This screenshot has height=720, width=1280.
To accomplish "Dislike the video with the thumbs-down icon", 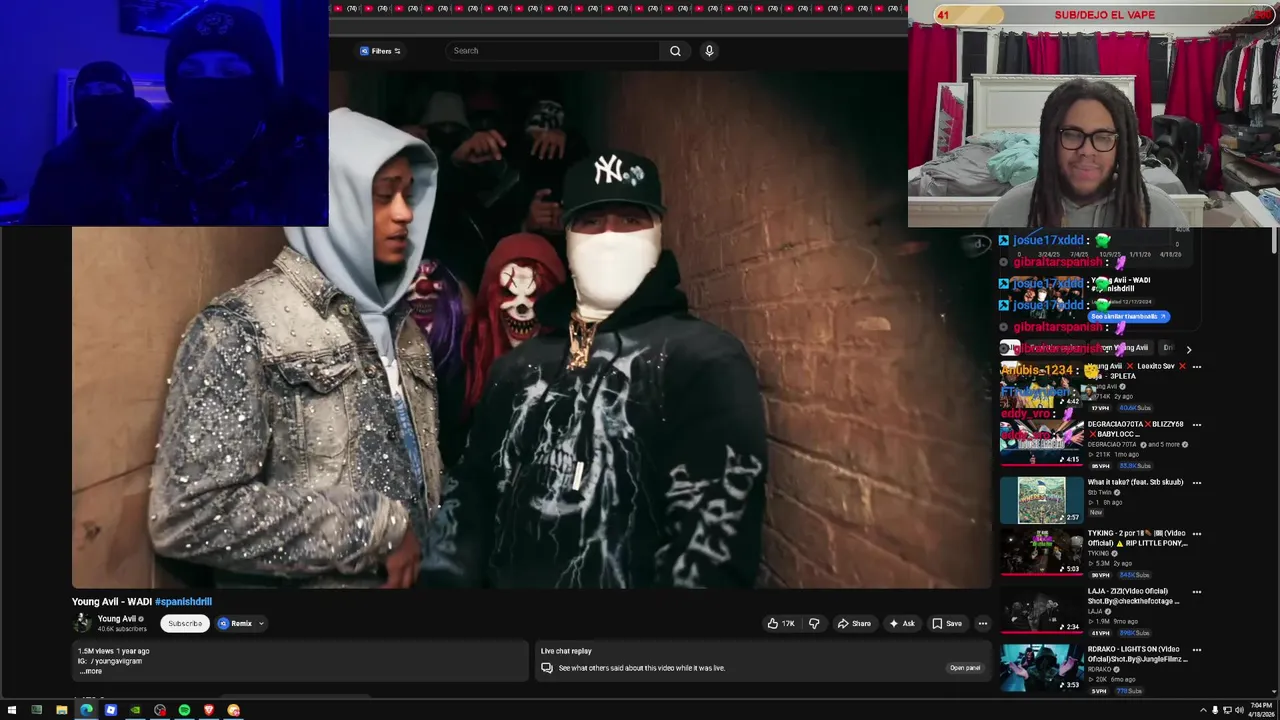I will click(814, 624).
